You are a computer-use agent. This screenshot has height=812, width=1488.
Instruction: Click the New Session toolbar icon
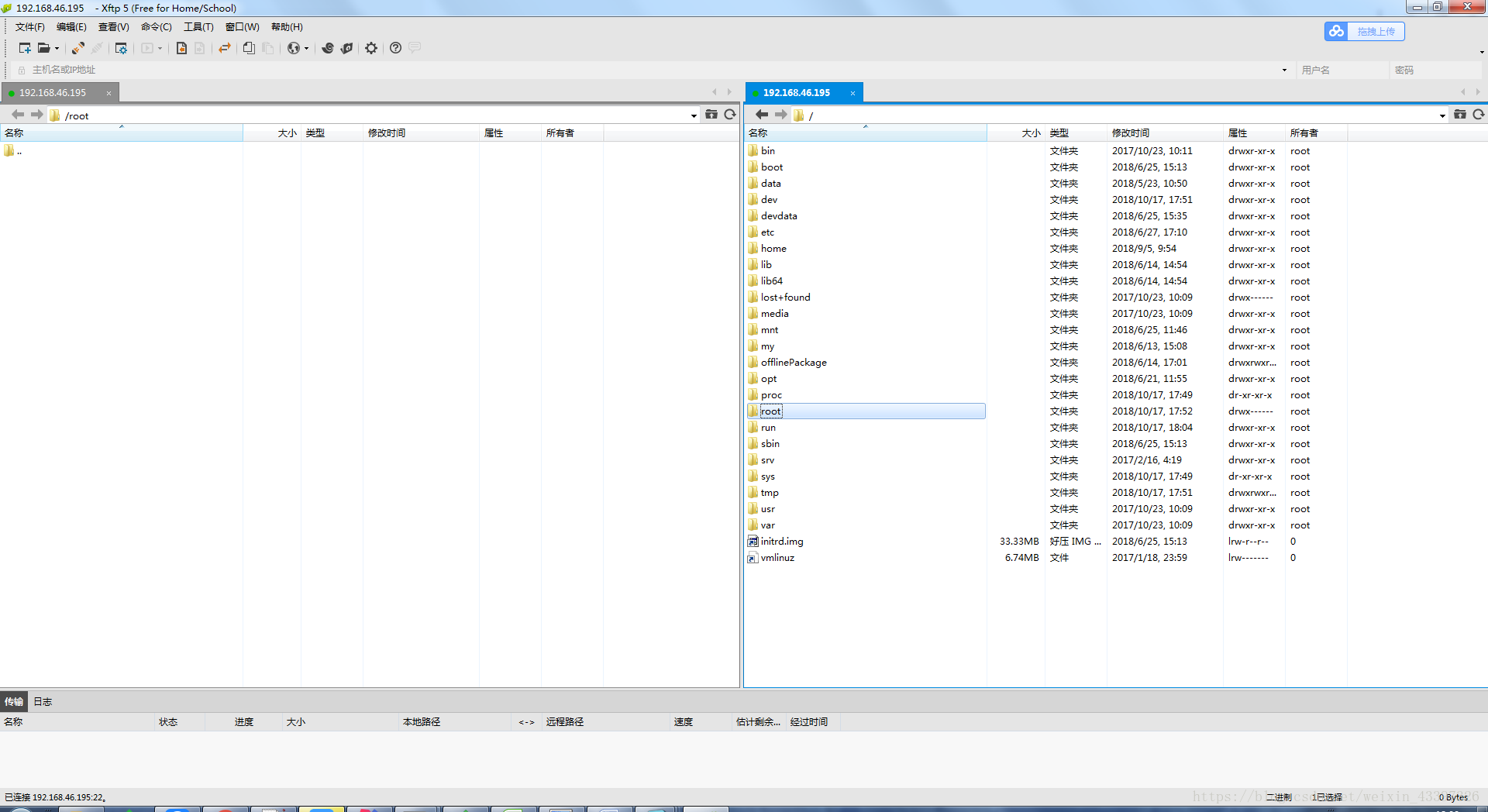tap(25, 48)
